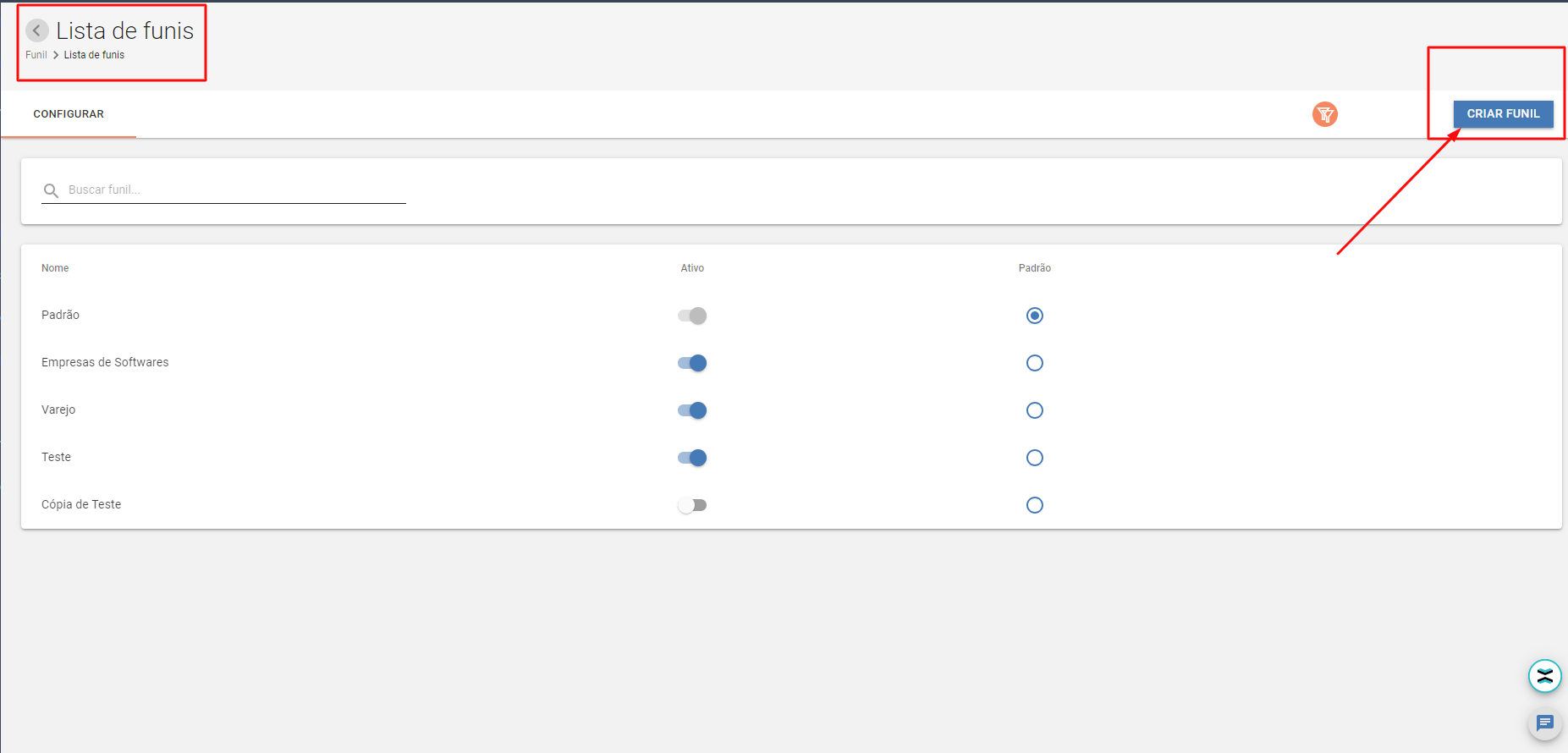Click the round teal-bordered widget icon
The image size is (1568, 753).
coord(1544,676)
